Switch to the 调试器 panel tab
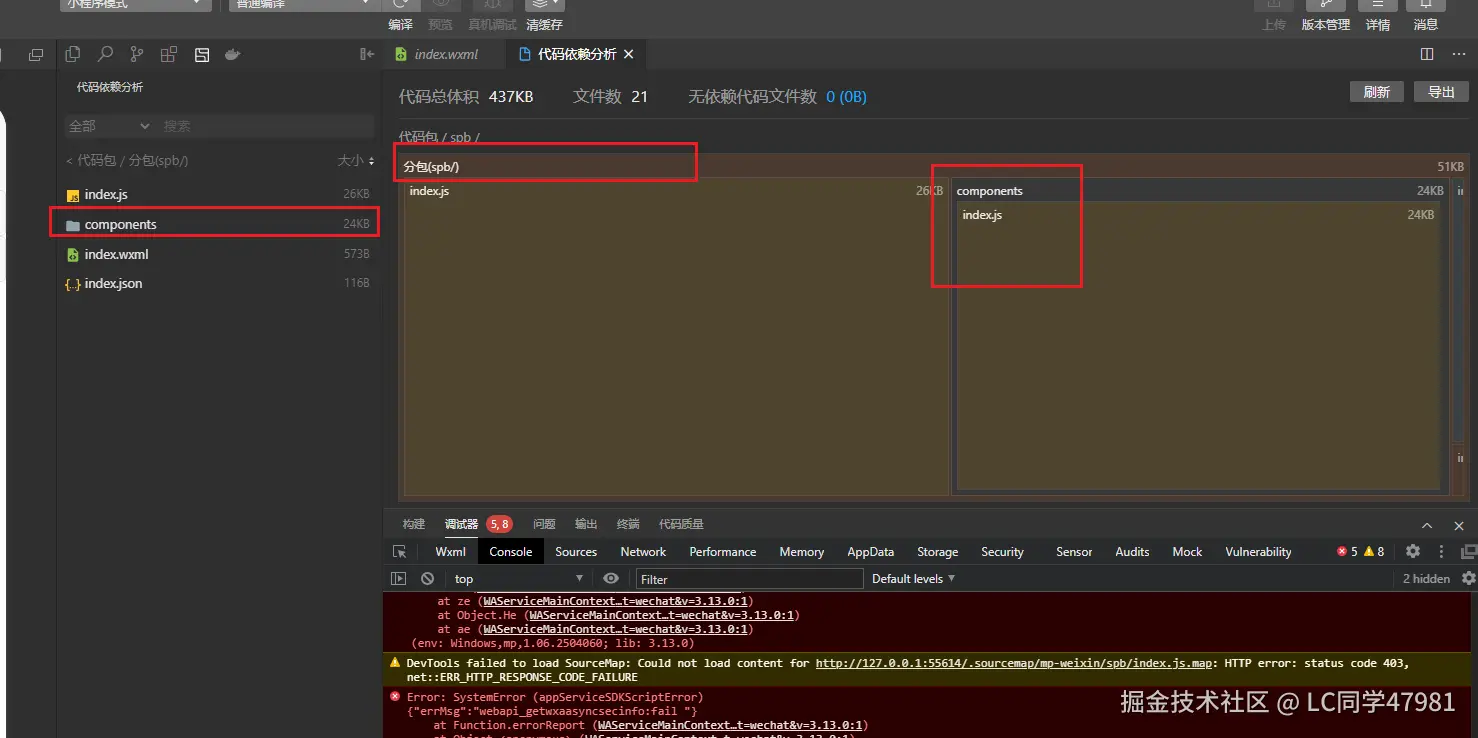Image resolution: width=1478 pixels, height=738 pixels. tap(461, 524)
